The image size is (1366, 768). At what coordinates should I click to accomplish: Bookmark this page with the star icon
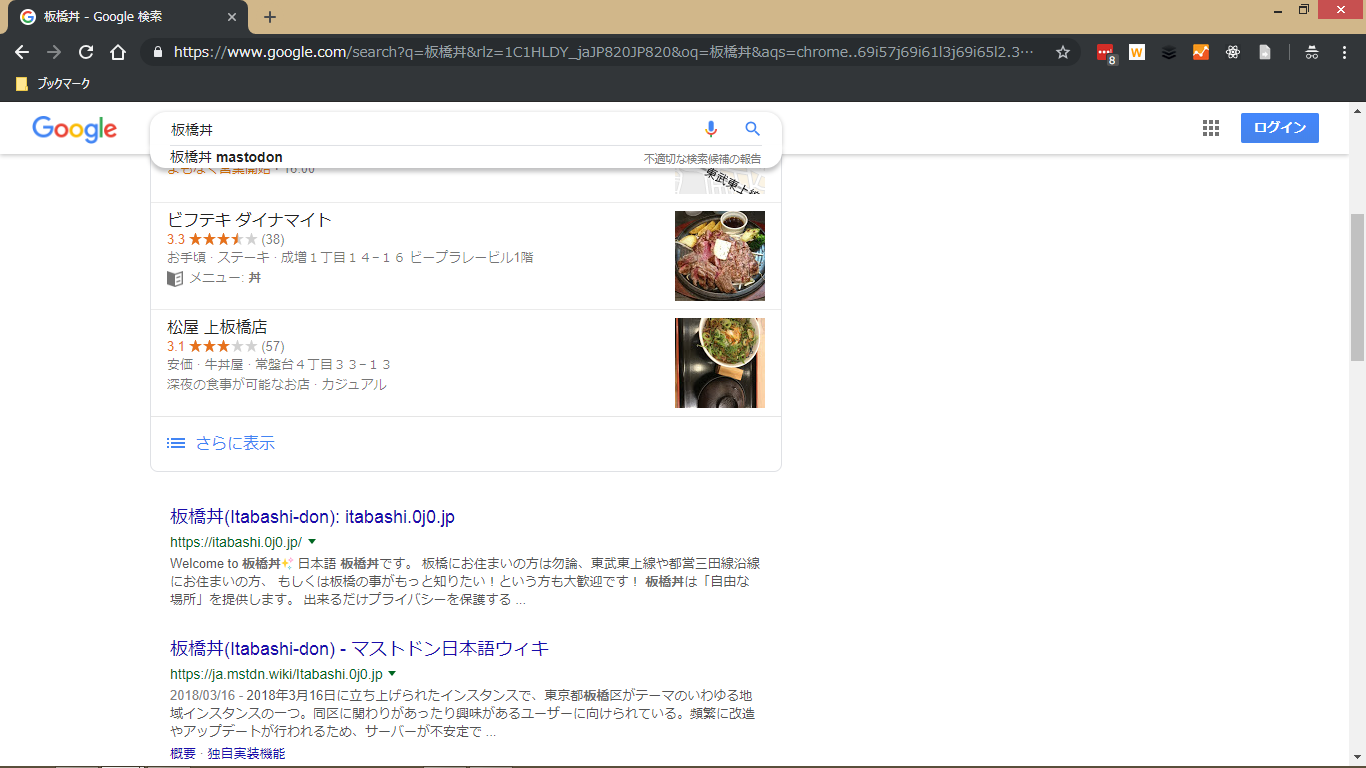click(1063, 52)
